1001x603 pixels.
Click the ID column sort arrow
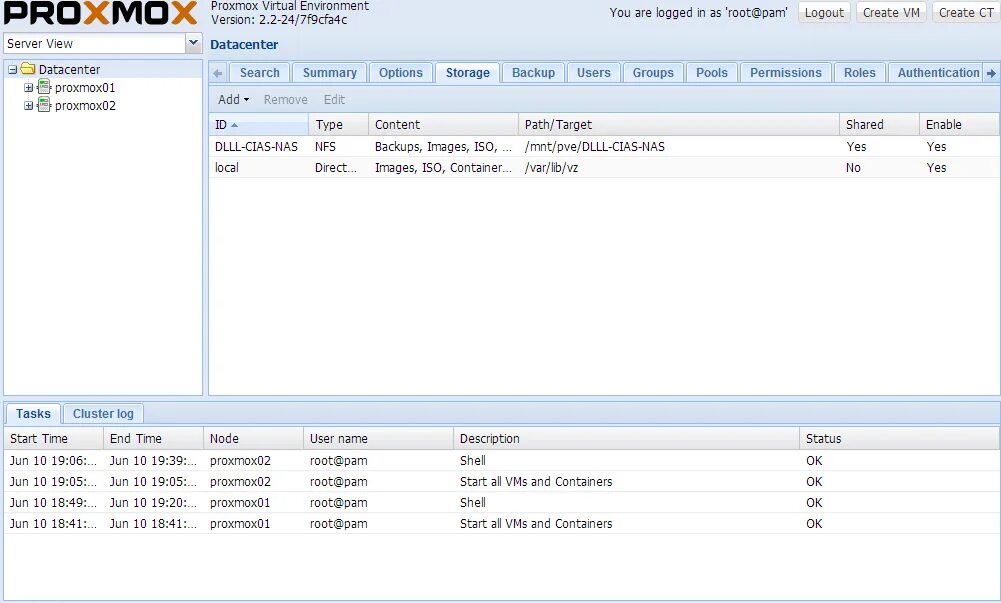[x=234, y=125]
